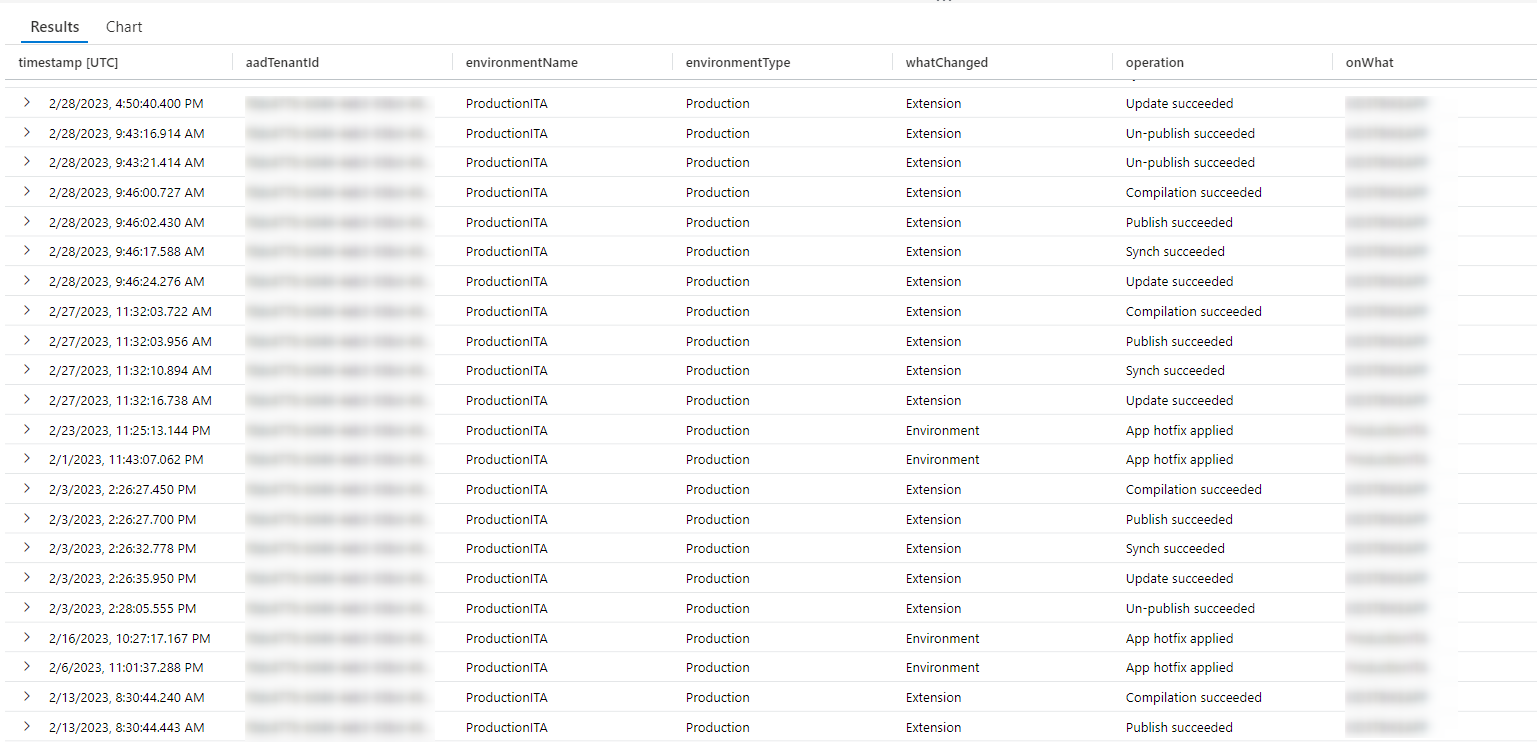Screen dimensions: 1537x744
Task: Sort by the whatChanged column header
Action: [946, 63]
